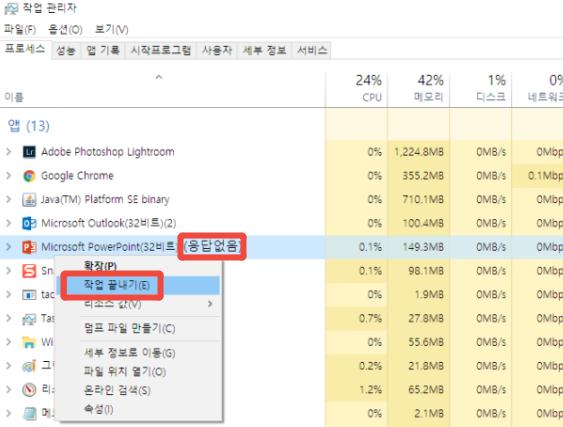Expand the Java Platform SE binary row
Viewport: 563px width, 427px height.
point(9,199)
